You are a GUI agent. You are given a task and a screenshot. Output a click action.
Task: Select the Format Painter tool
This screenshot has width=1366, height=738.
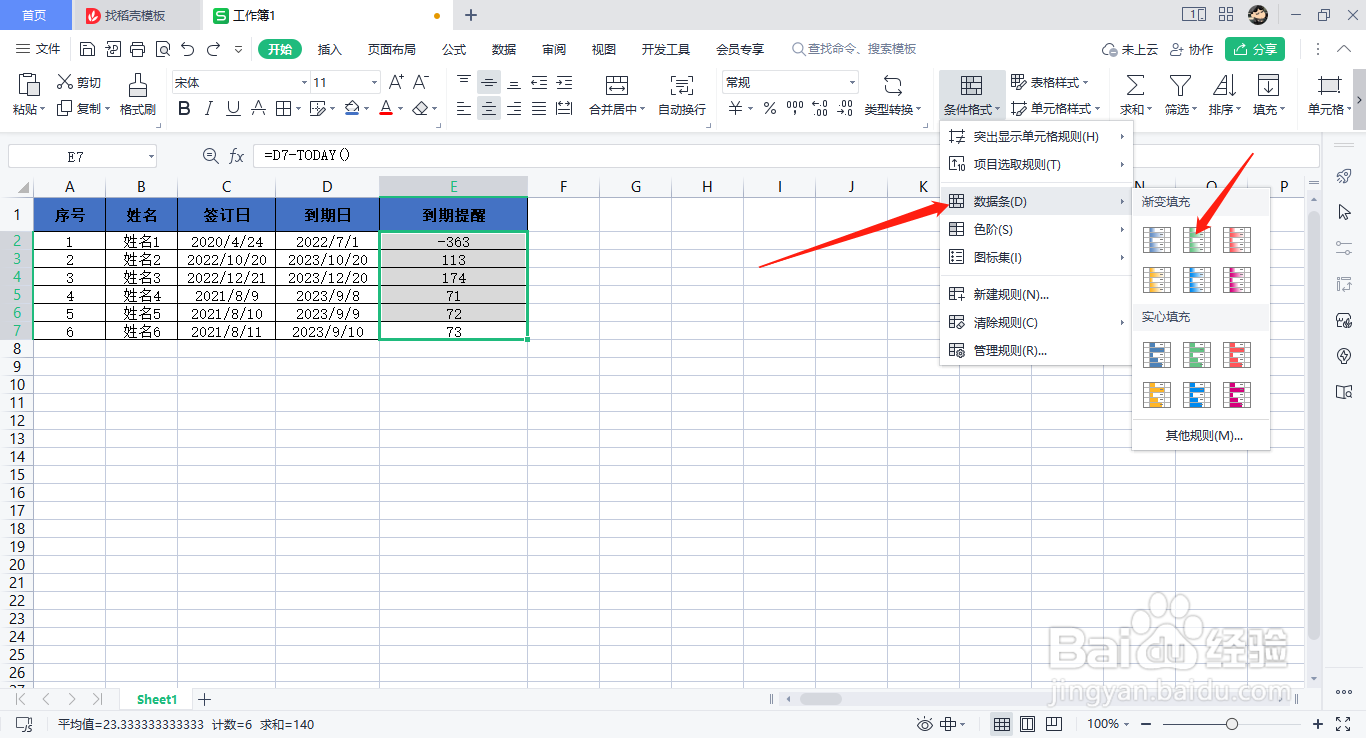[138, 95]
